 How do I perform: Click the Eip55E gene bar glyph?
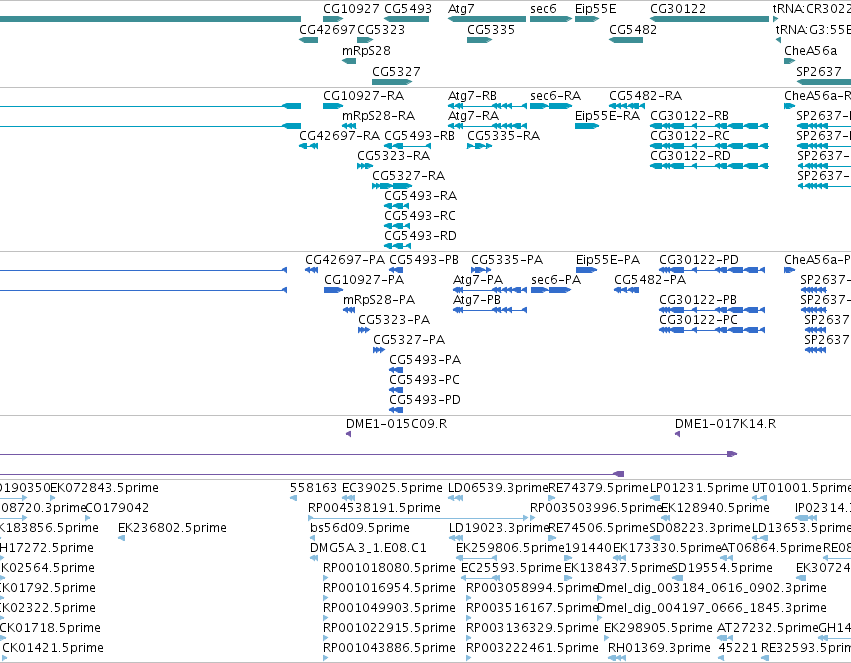pos(587,19)
